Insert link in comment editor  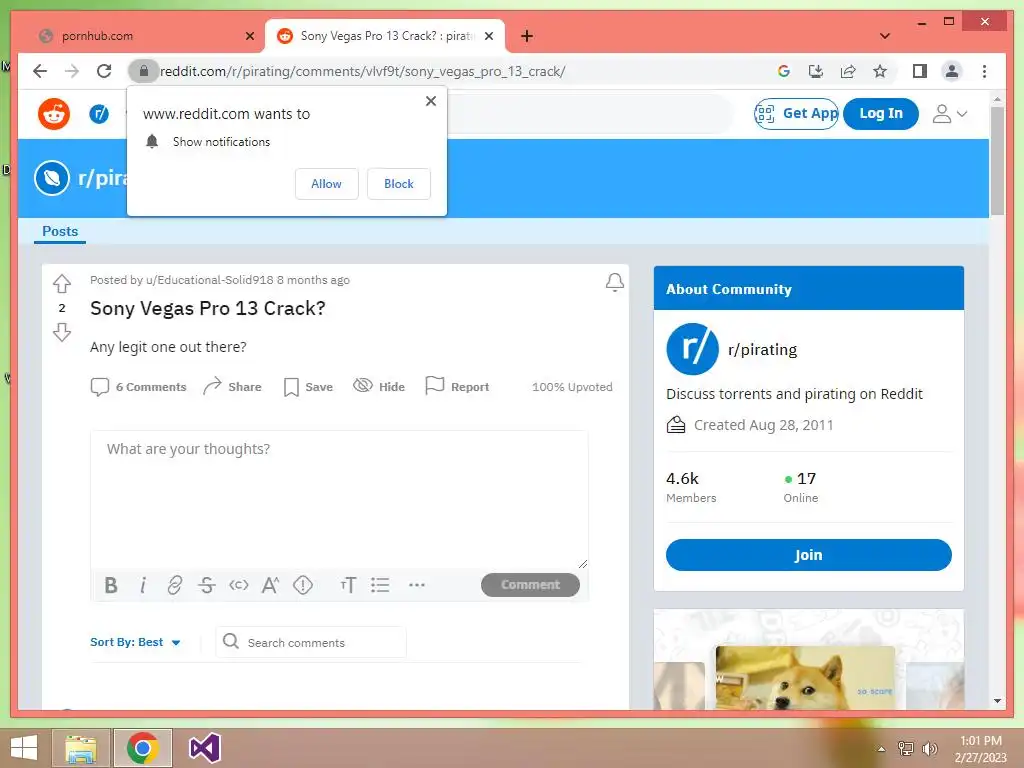click(174, 585)
